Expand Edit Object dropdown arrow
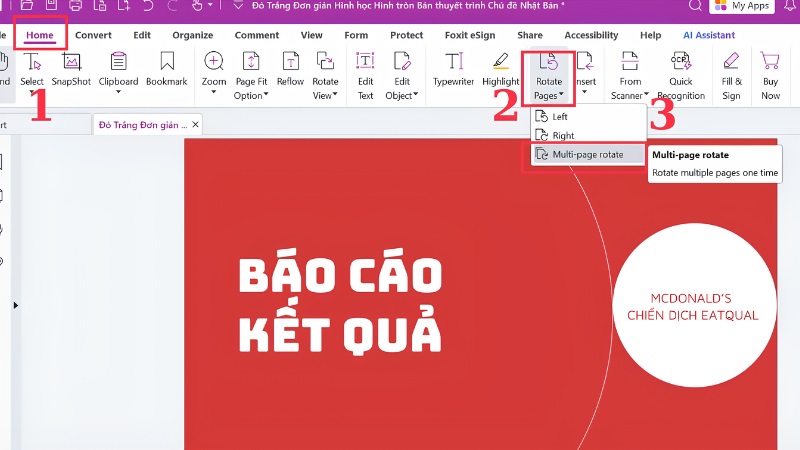The image size is (800, 450). [415, 94]
